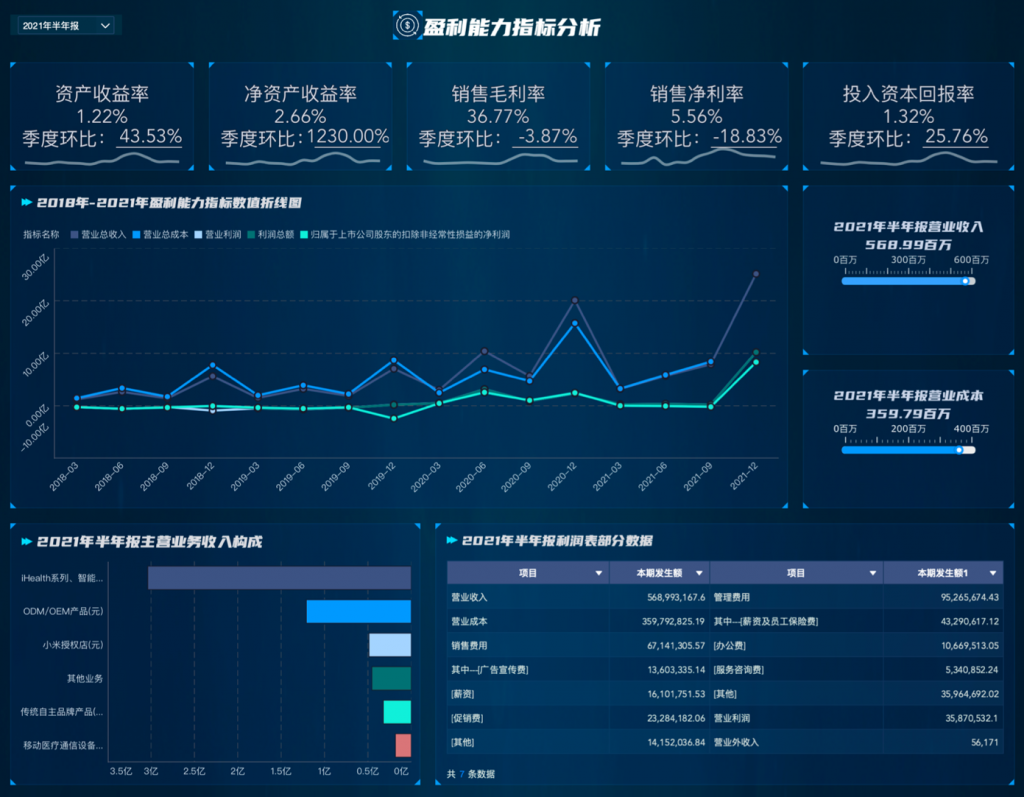Click the 其他业务 revenue bar
Viewport: 1024px width, 797px height.
[391, 678]
